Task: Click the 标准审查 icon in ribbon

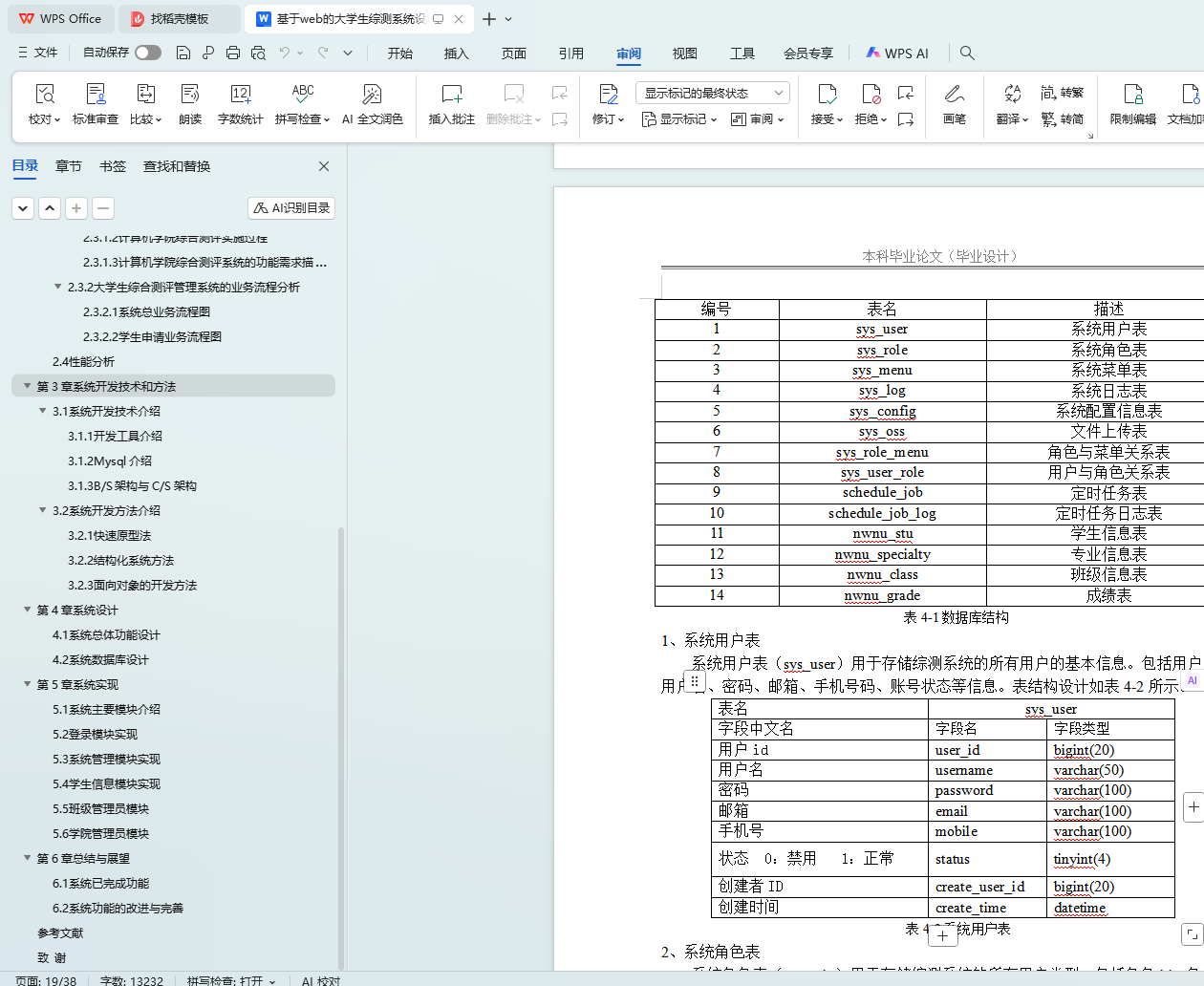Action: (x=96, y=103)
